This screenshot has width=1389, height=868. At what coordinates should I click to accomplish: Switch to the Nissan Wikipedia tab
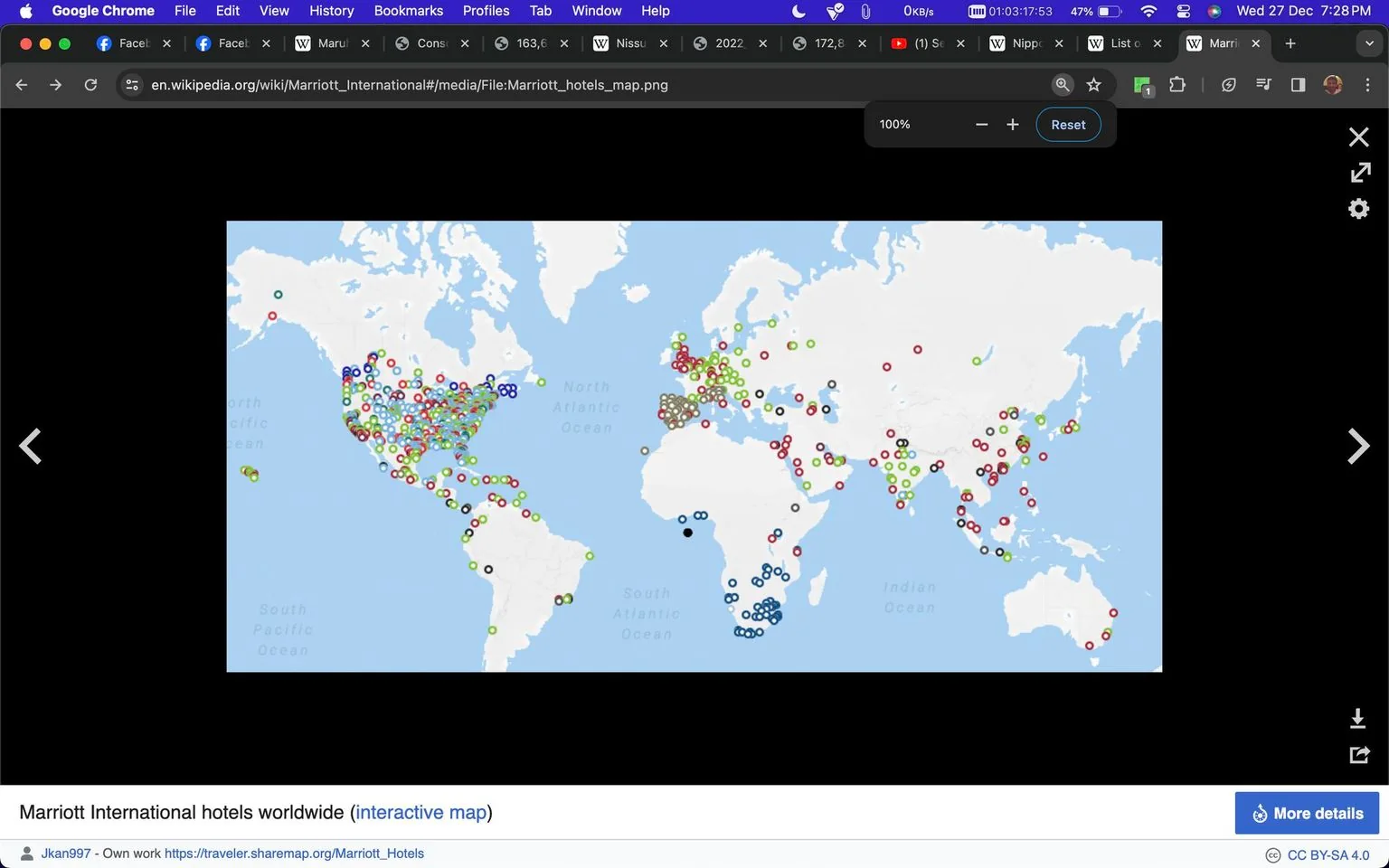[629, 43]
